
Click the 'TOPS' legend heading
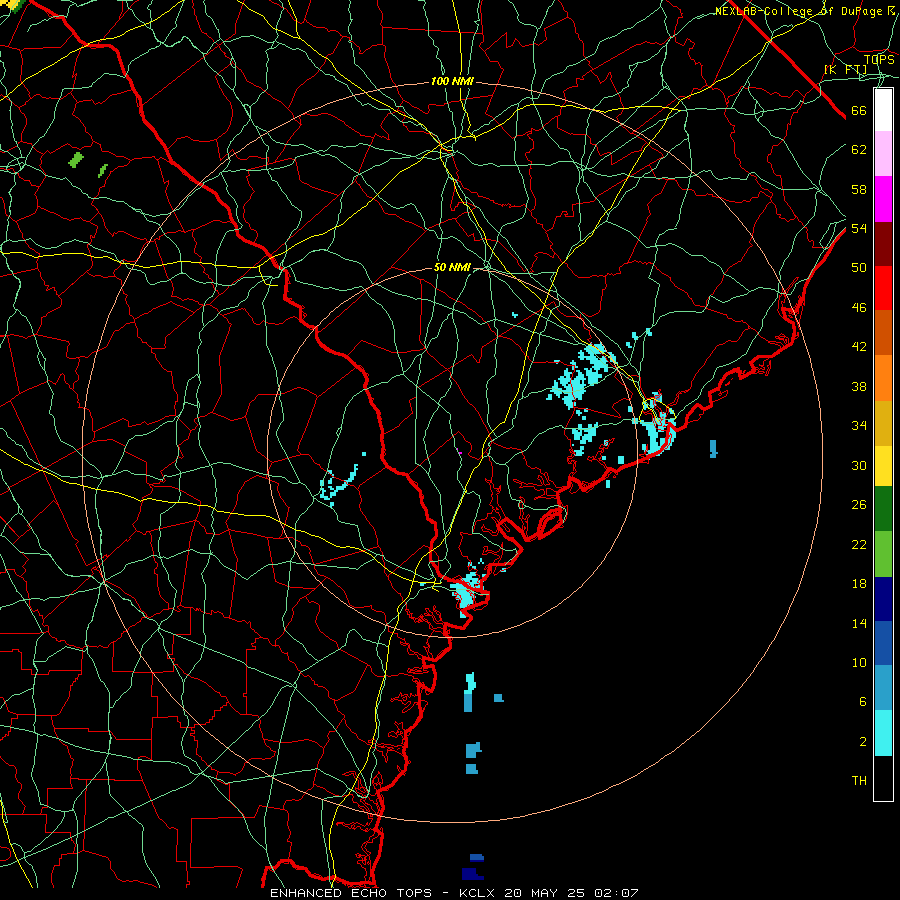879,60
